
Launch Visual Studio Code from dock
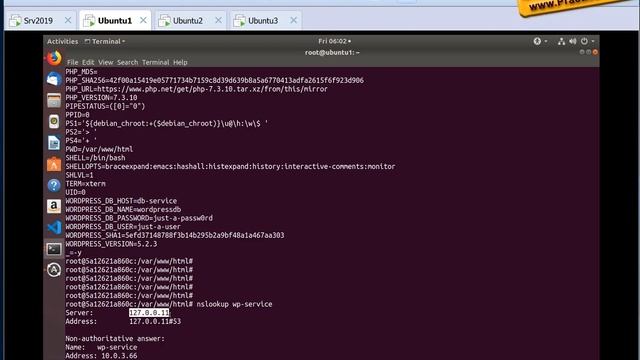click(x=54, y=227)
